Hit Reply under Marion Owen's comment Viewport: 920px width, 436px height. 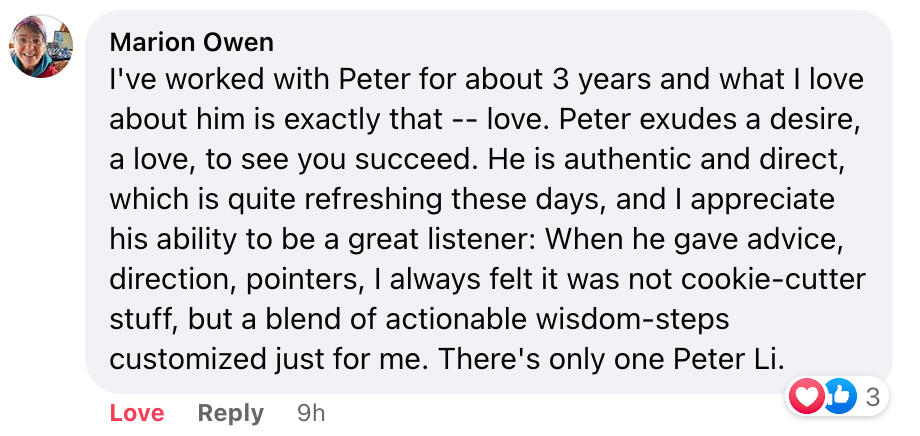click(x=231, y=413)
